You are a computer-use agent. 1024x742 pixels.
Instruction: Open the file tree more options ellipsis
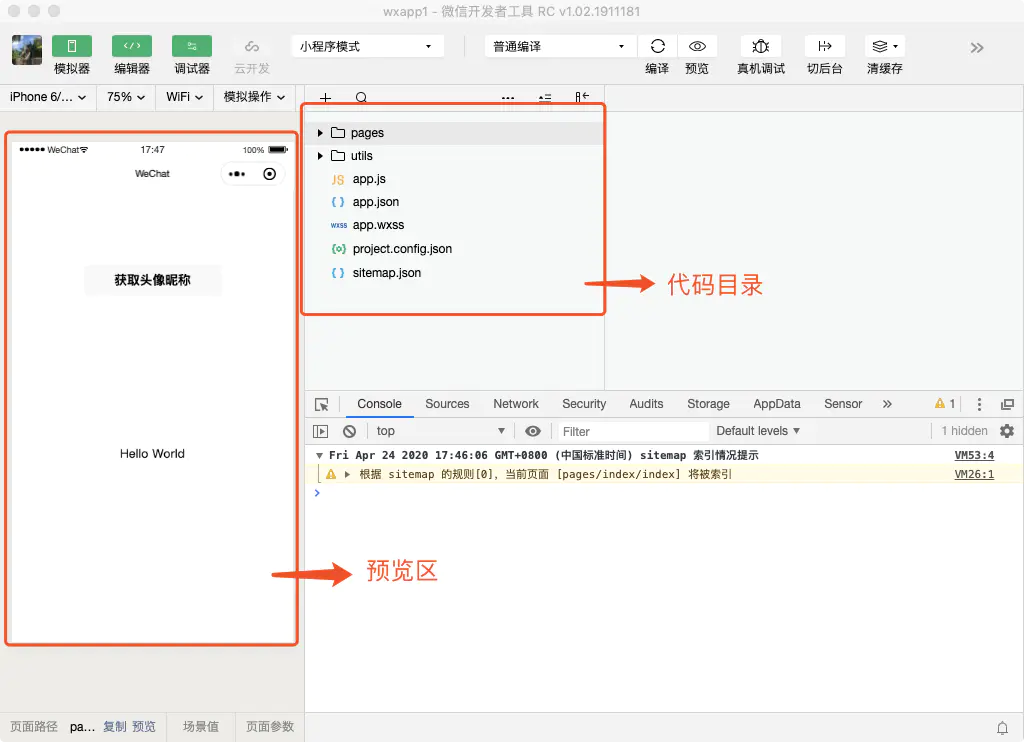click(x=508, y=98)
